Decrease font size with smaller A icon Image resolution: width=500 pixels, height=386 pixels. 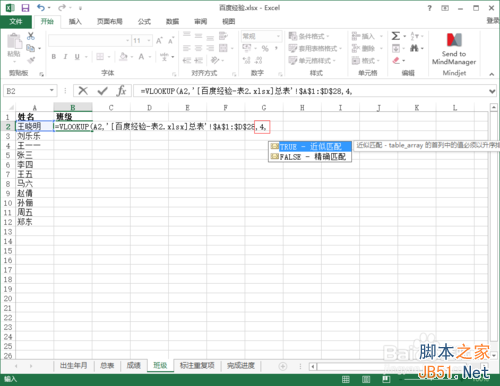click(171, 41)
